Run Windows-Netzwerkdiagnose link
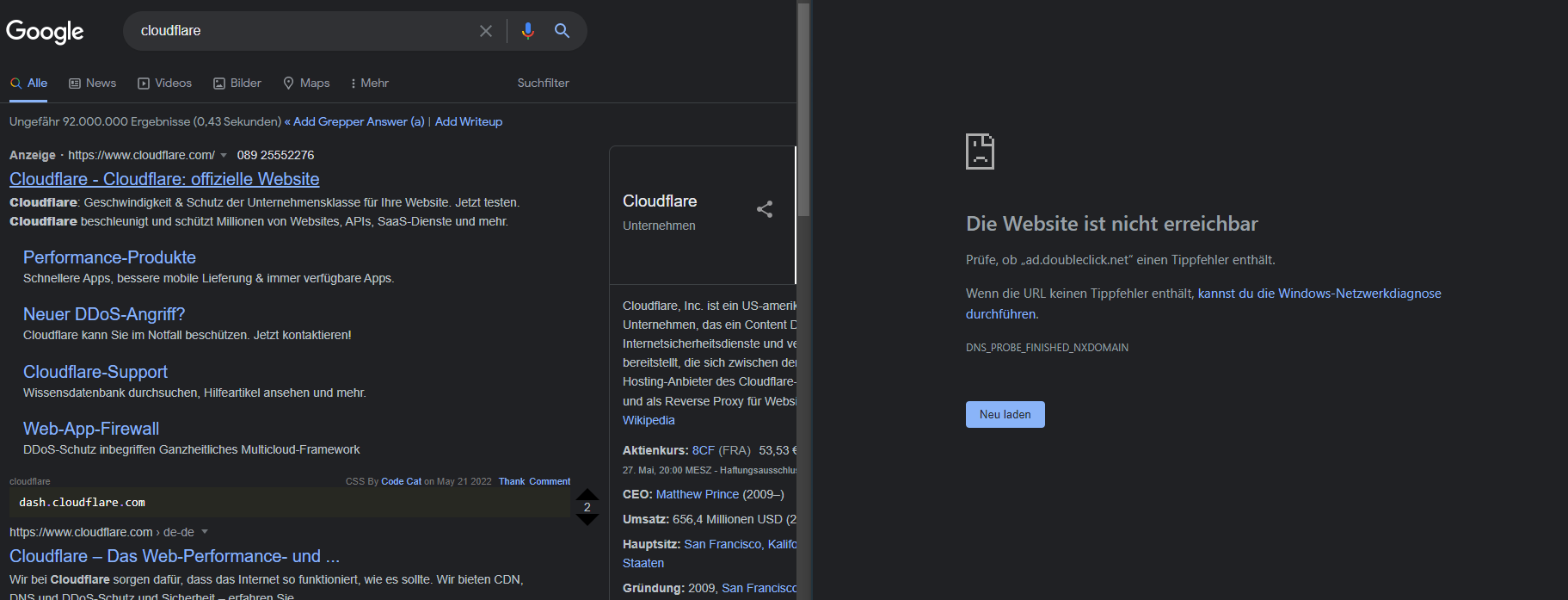 pyautogui.click(x=1203, y=304)
